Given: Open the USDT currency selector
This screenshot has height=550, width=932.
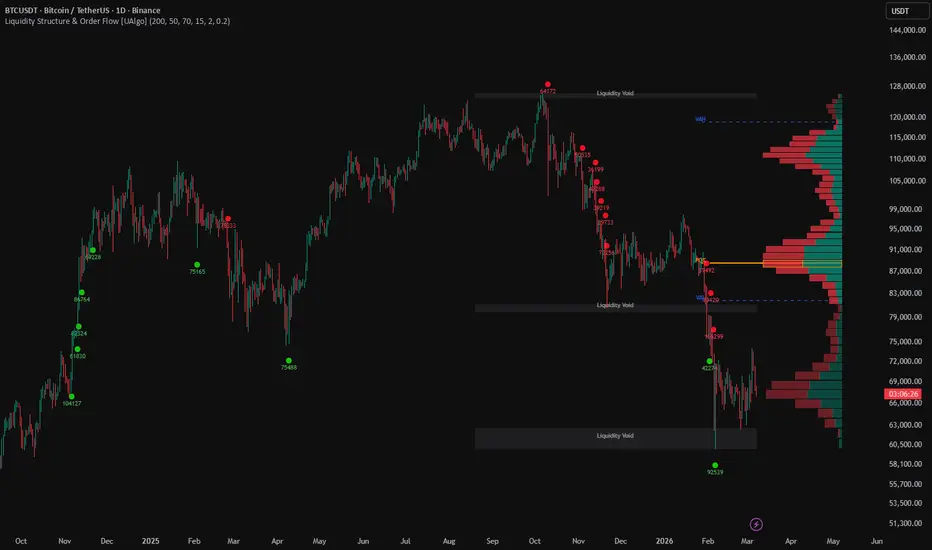Looking at the screenshot, I should coord(907,11).
